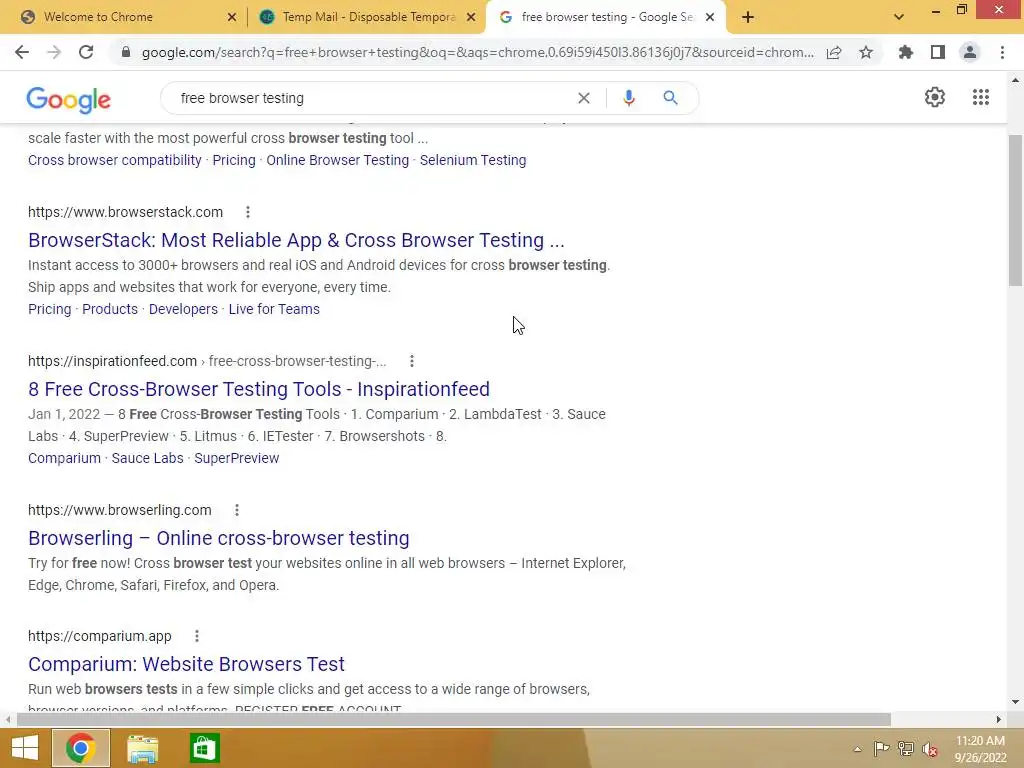1024x768 pixels.
Task: Show hidden system tray icons
Action: [857, 749]
